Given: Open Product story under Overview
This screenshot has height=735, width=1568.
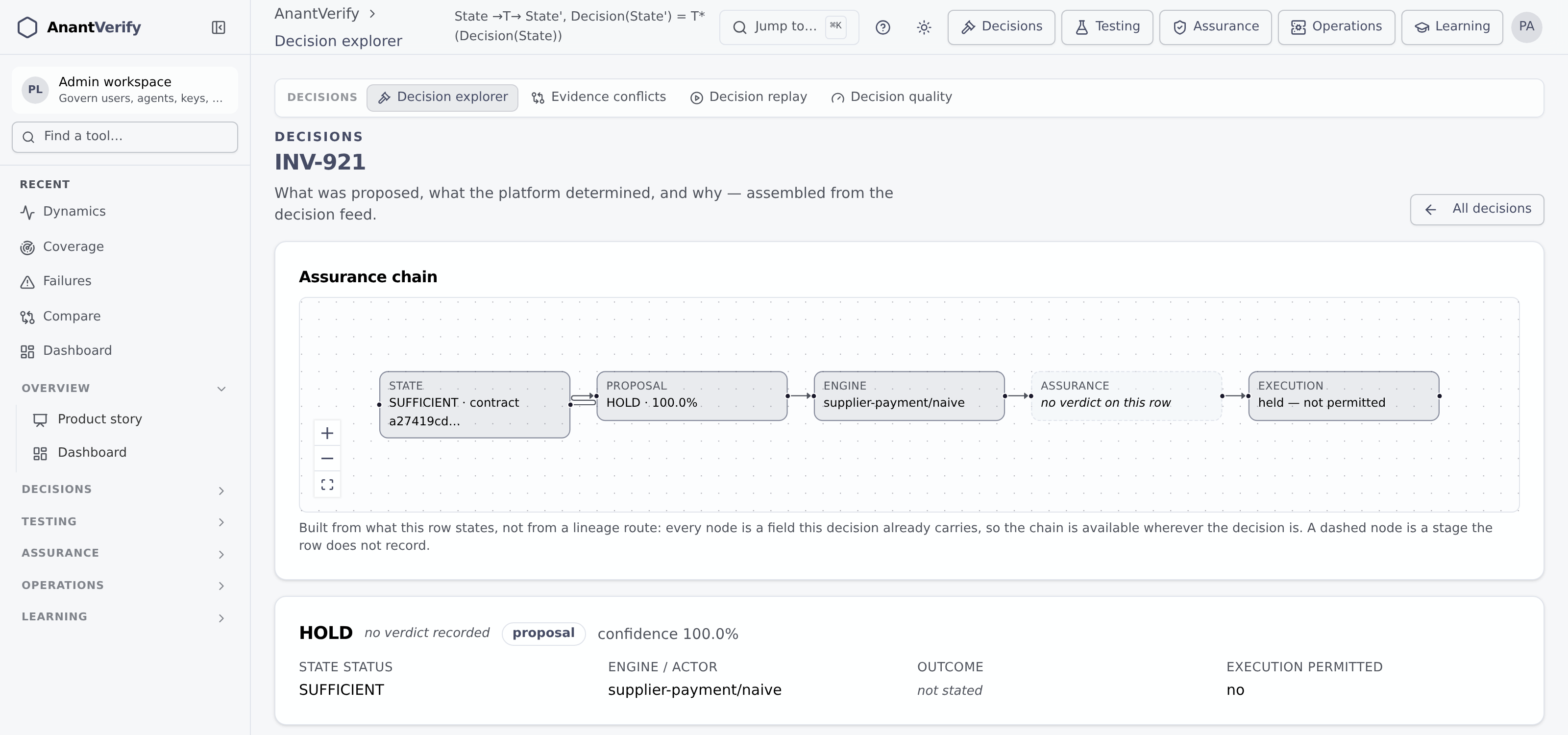Looking at the screenshot, I should click(131, 419).
